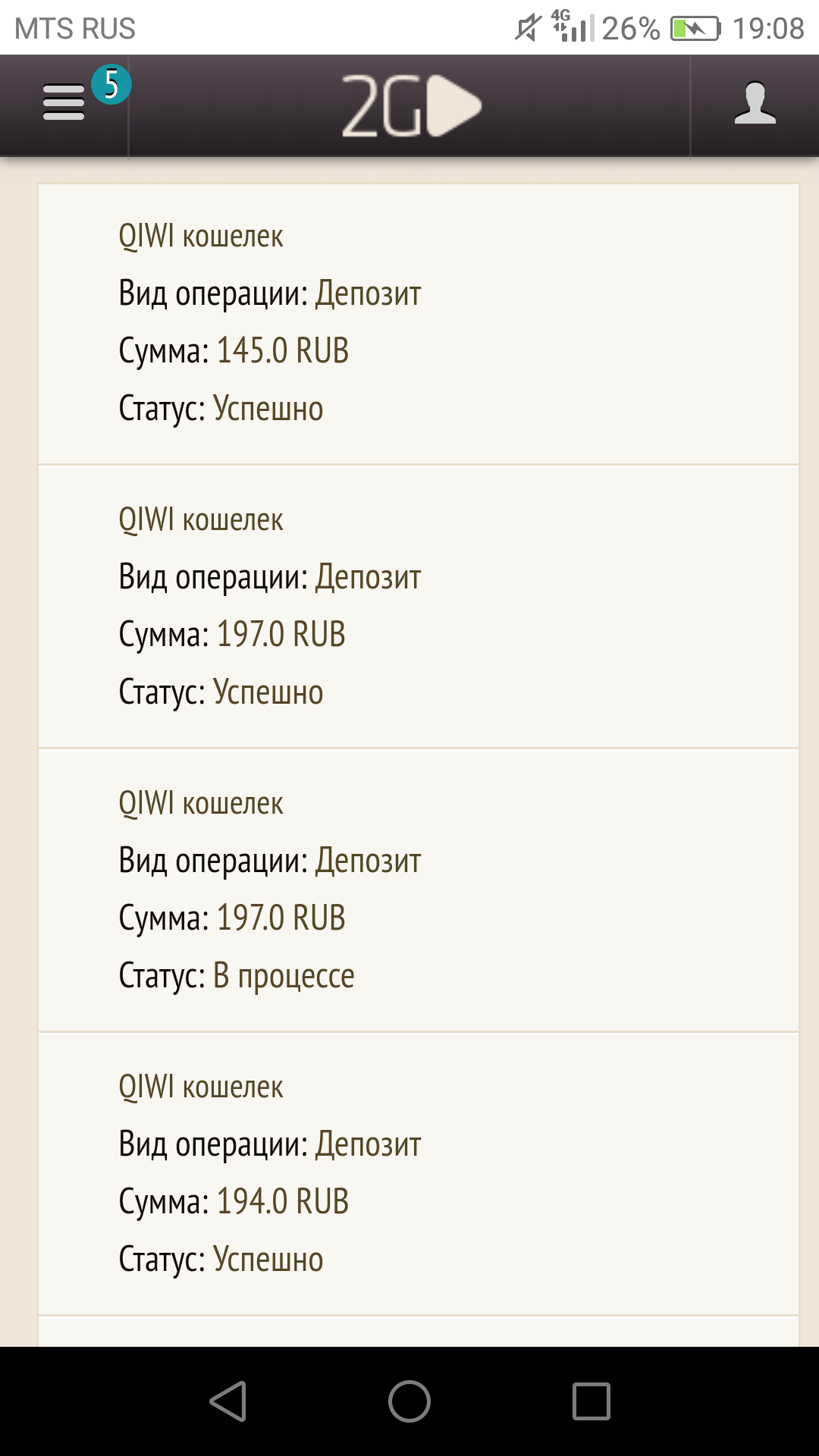Select the 194.0 RUB deposit transaction

pyautogui.click(x=419, y=1173)
